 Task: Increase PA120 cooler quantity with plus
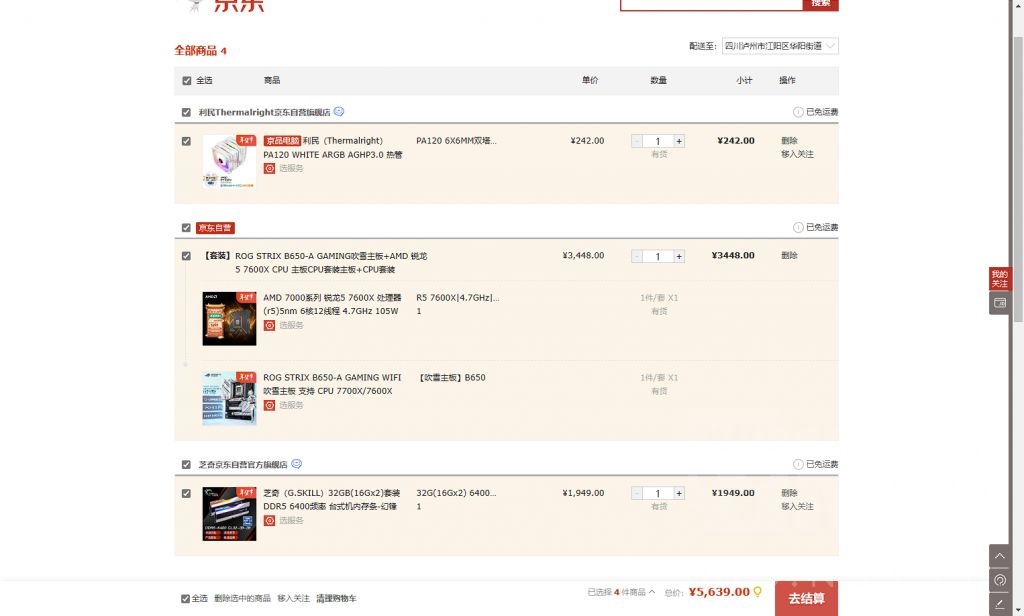[679, 141]
